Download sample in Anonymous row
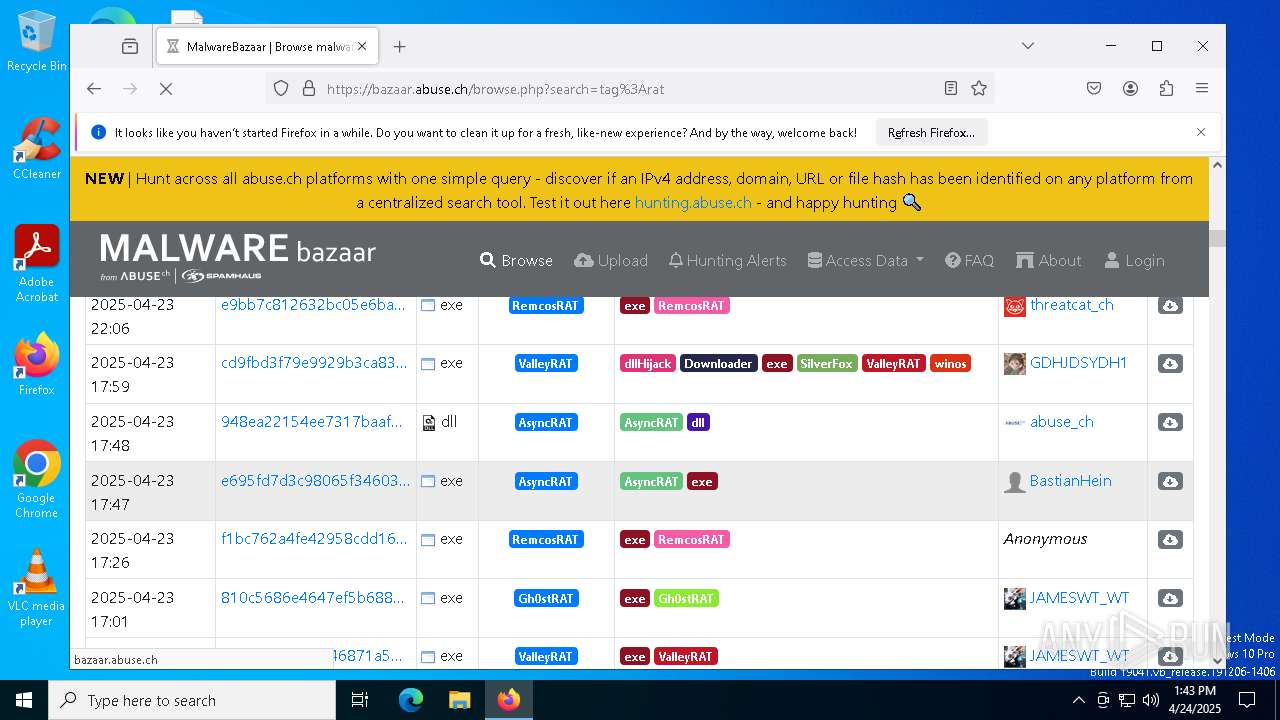 pyautogui.click(x=1170, y=540)
